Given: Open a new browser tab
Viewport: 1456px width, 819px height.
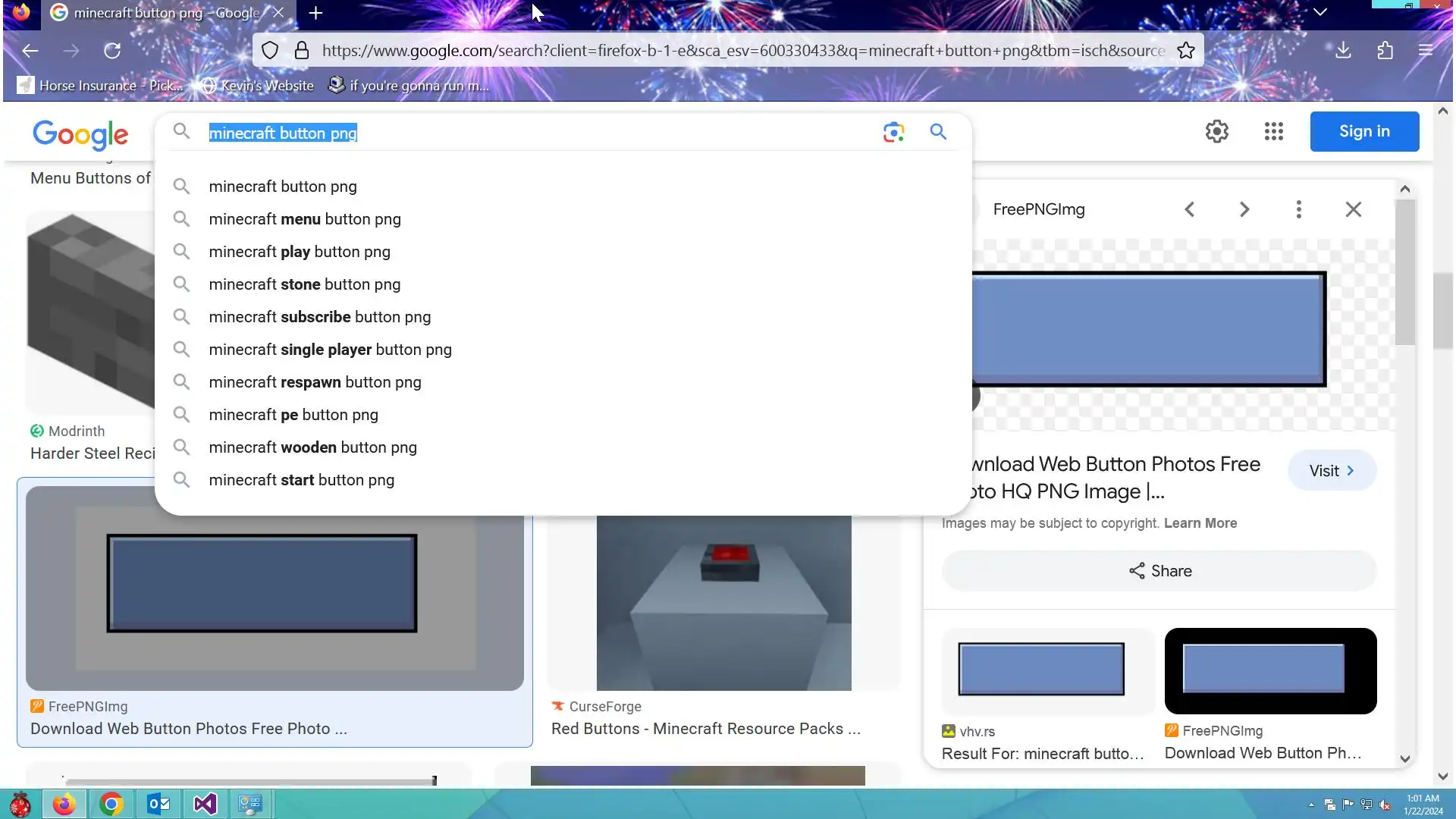Looking at the screenshot, I should pos(315,13).
